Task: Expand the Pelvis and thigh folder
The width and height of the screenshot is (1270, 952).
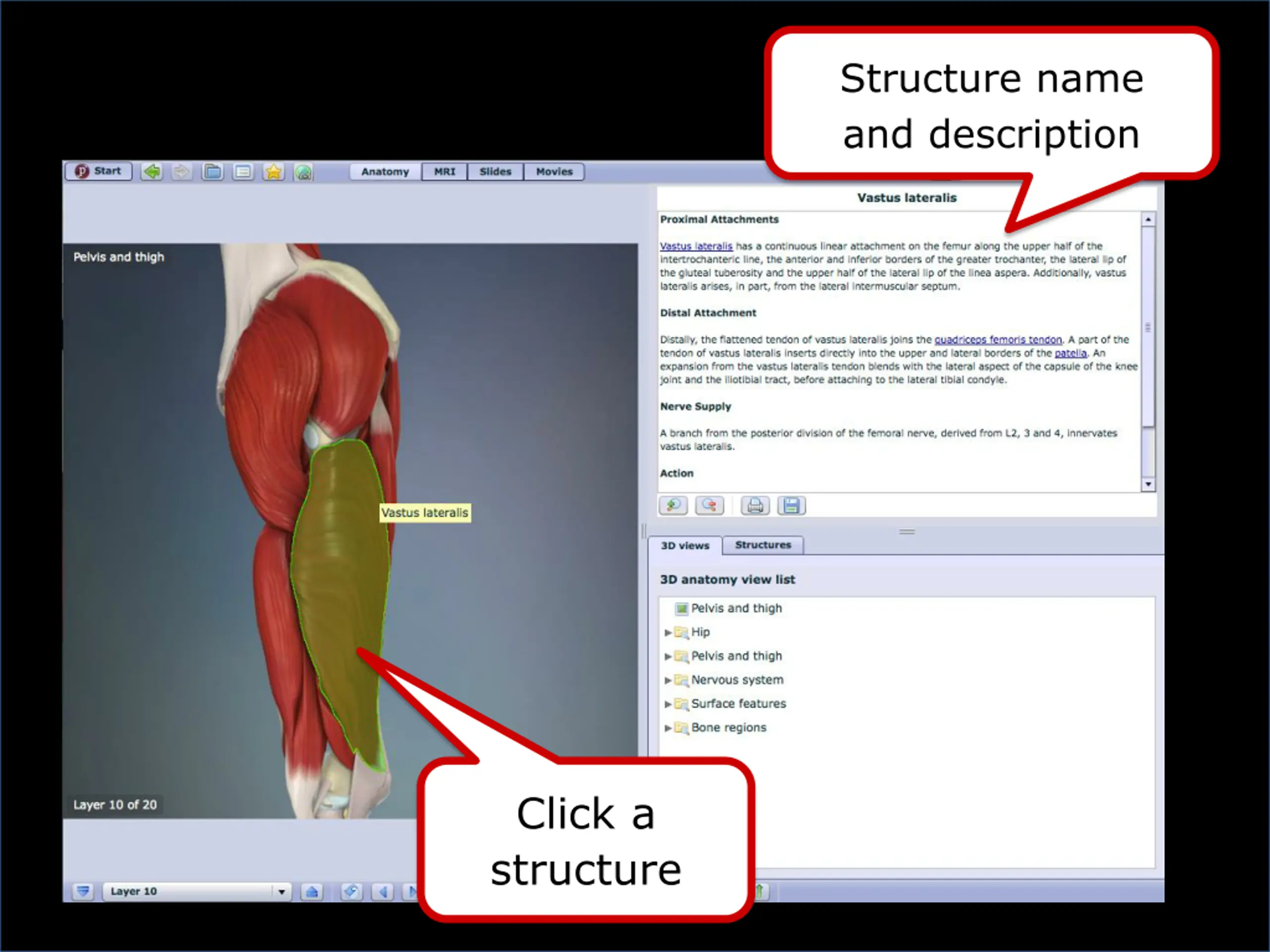Action: point(668,656)
